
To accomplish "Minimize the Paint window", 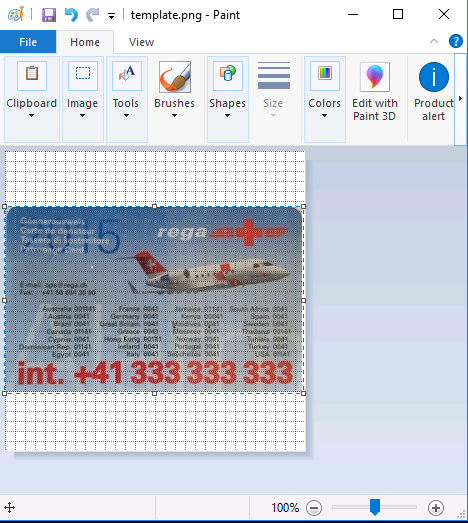I will tap(353, 14).
